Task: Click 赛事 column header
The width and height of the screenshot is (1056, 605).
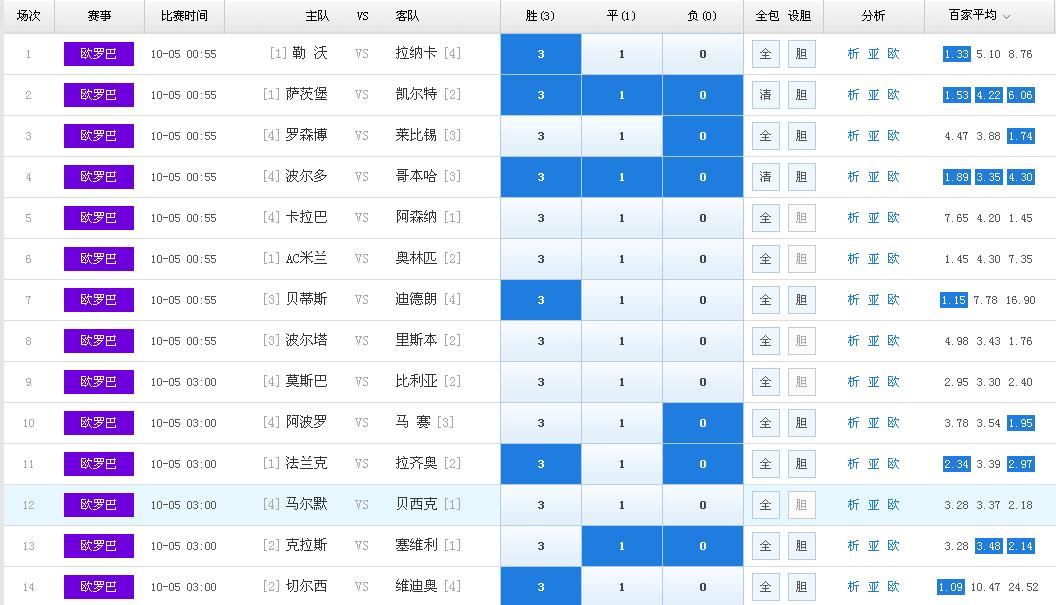Action: [99, 15]
